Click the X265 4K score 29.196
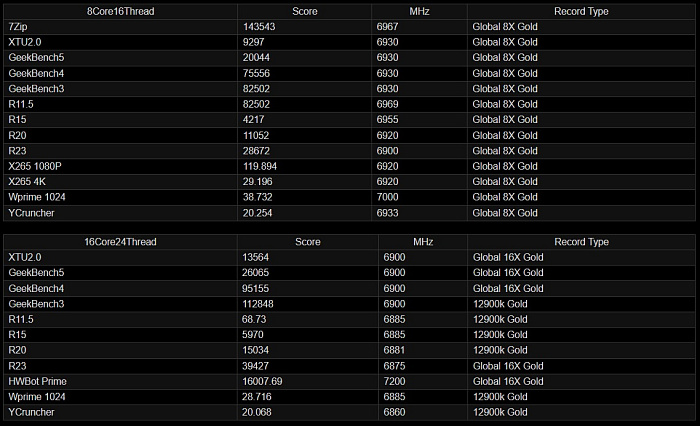This screenshot has height=426, width=700. pos(258,182)
